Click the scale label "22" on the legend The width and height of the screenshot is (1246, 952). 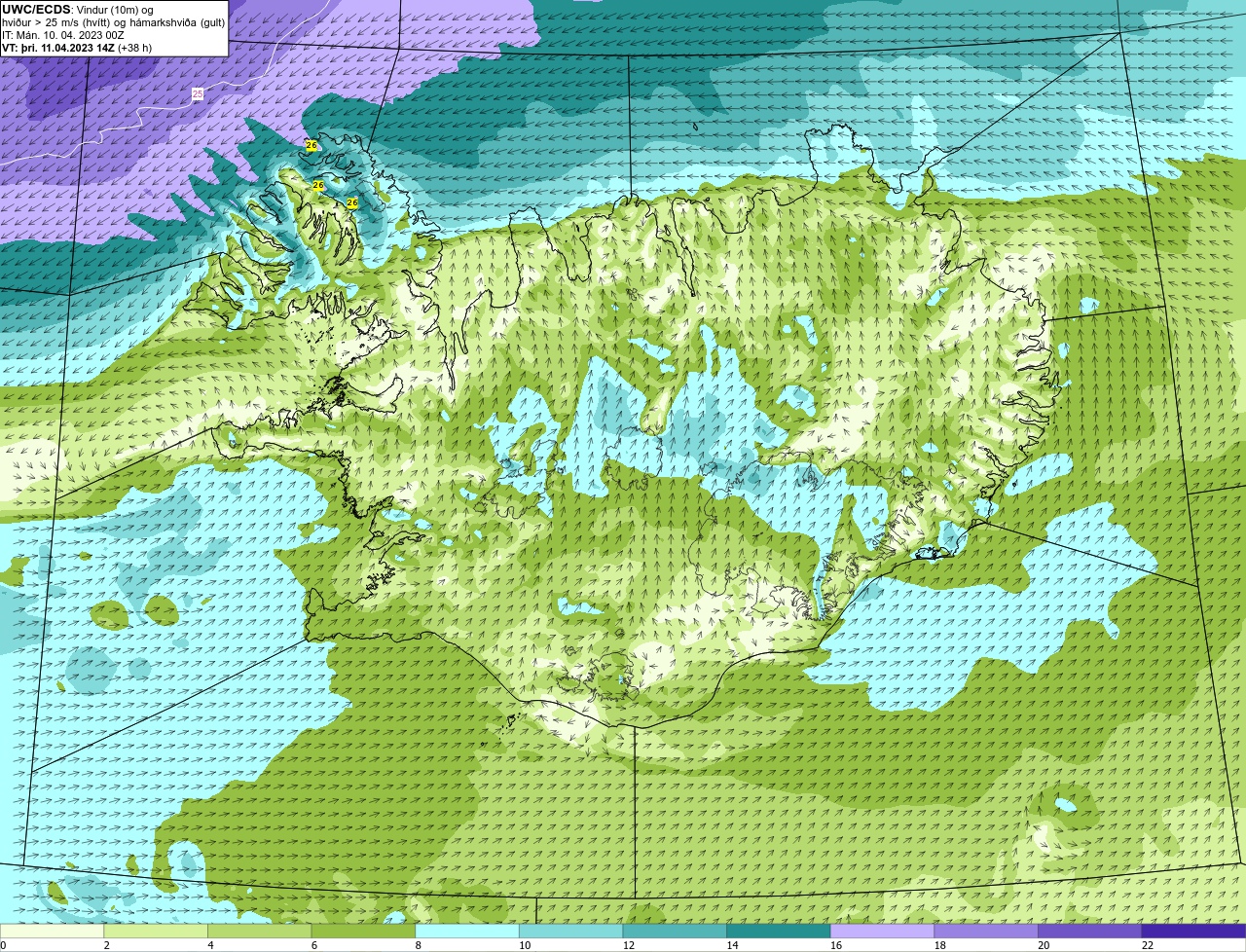(x=1148, y=945)
